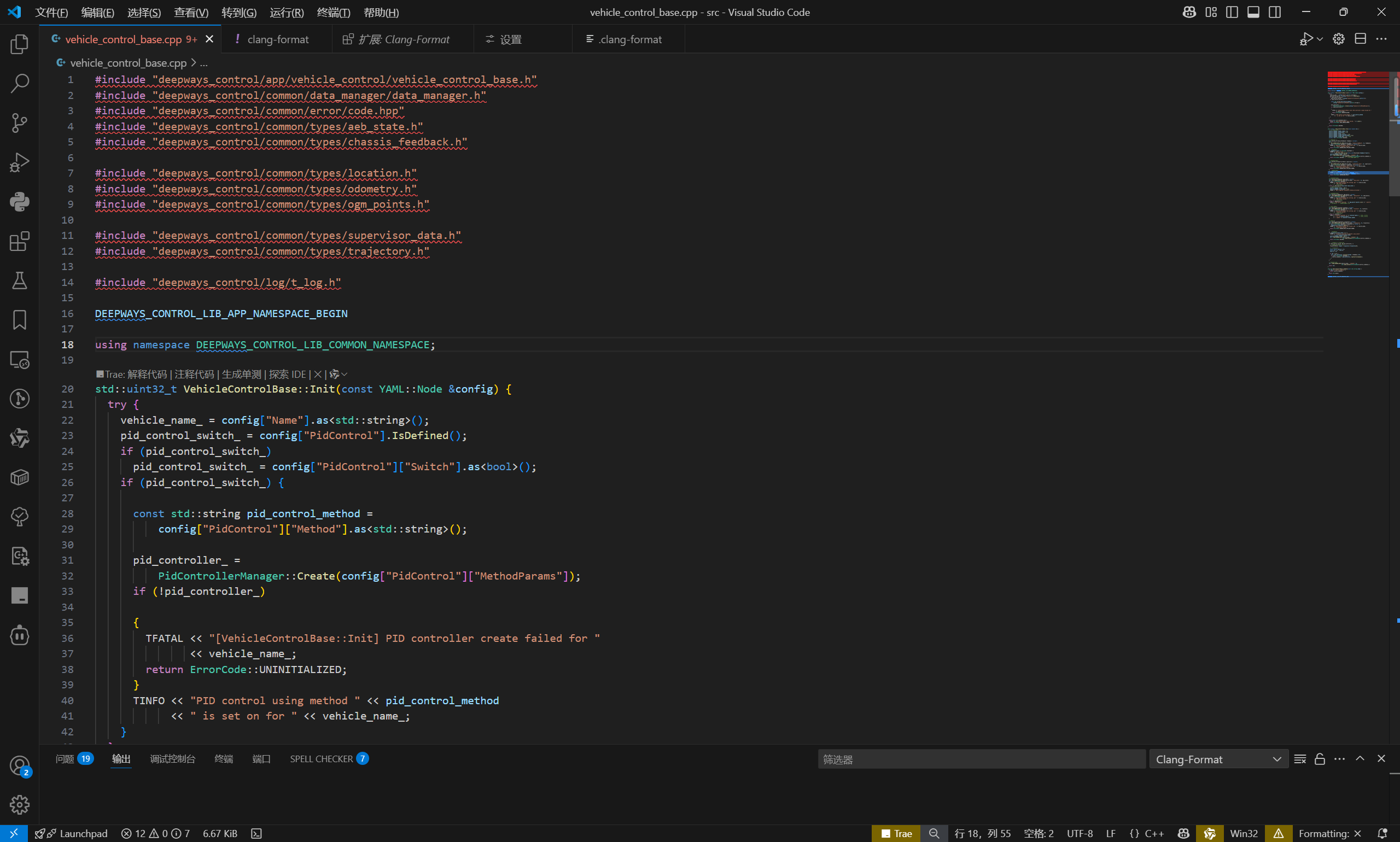Maximize panel with the chevron up
The height and width of the screenshot is (842, 1400).
[1360, 758]
